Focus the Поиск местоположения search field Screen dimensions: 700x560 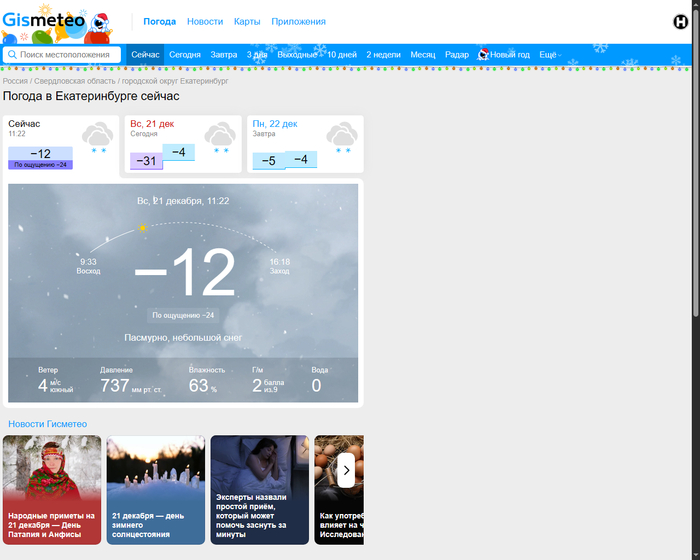tap(68, 55)
